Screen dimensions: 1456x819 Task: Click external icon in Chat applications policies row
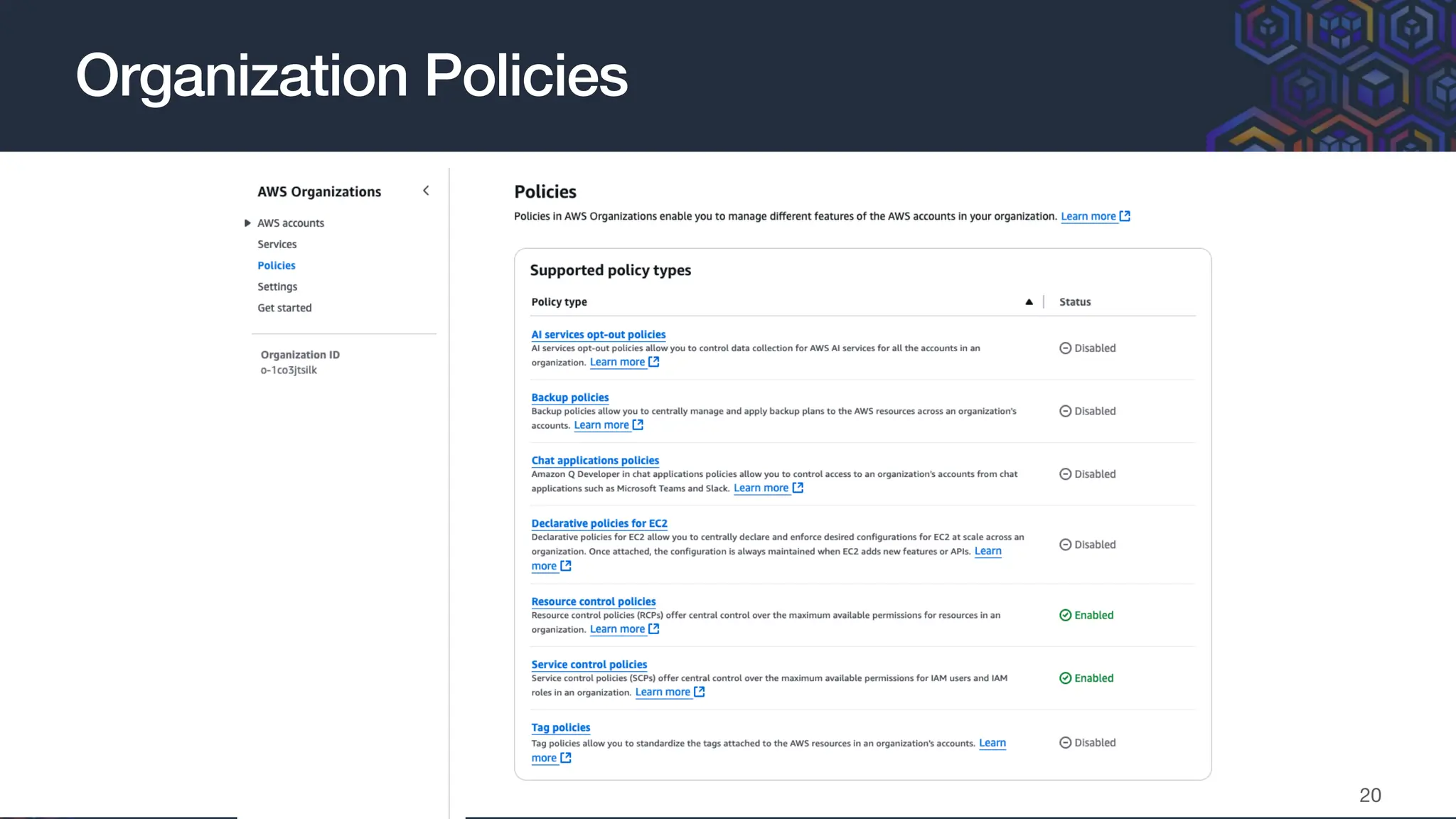798,488
